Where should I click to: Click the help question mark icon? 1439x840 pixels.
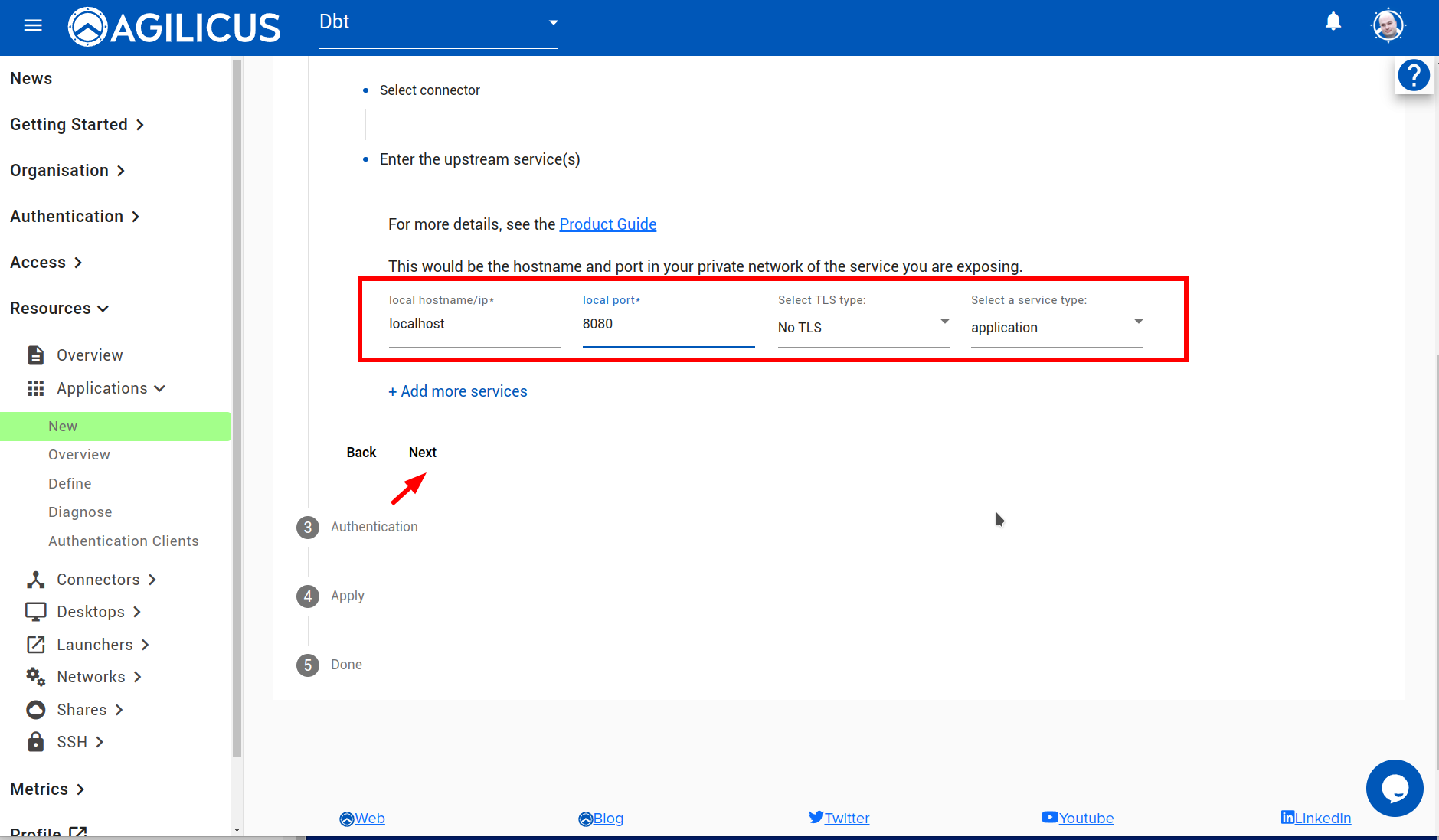pyautogui.click(x=1414, y=75)
